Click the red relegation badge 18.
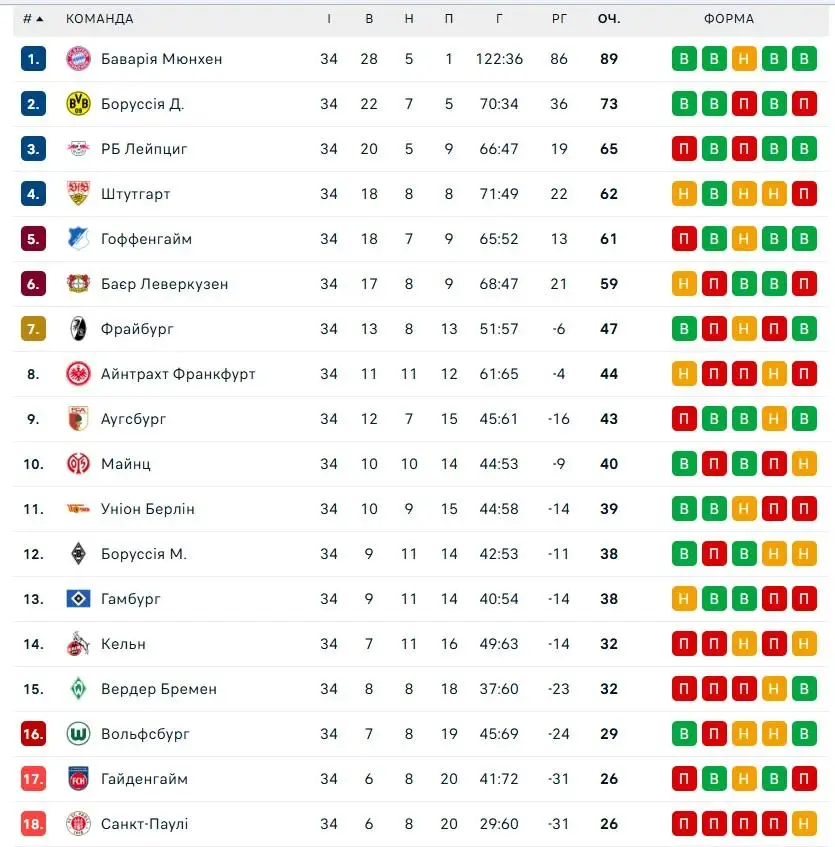835x847 pixels. pyautogui.click(x=33, y=824)
